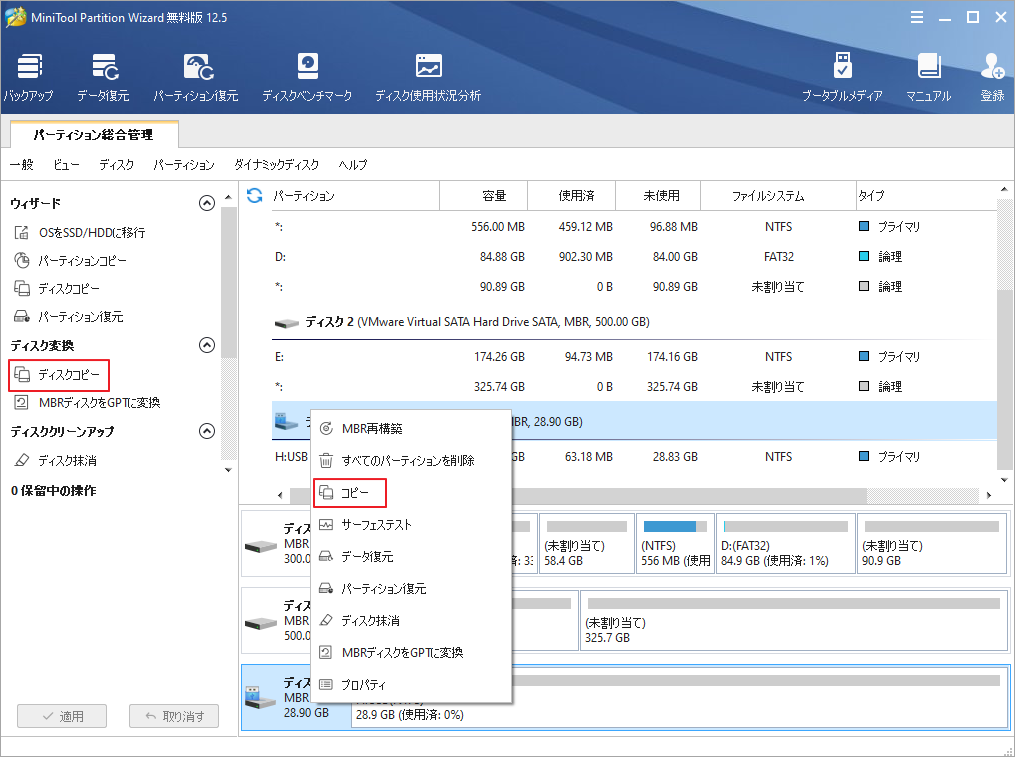This screenshot has width=1015, height=757.
Task: Open ディスクコピー under the ウィザード section
Action: click(57, 289)
